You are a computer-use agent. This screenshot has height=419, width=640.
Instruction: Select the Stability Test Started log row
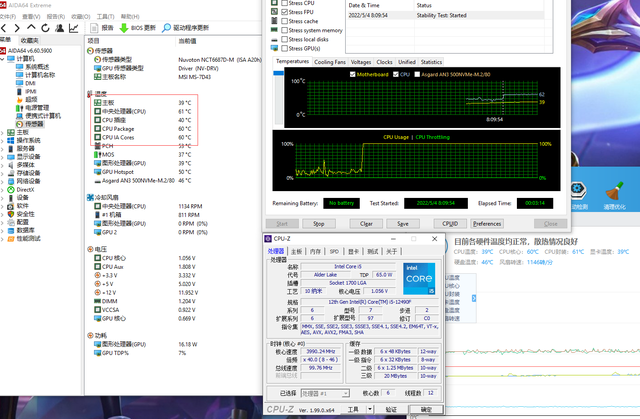point(445,16)
